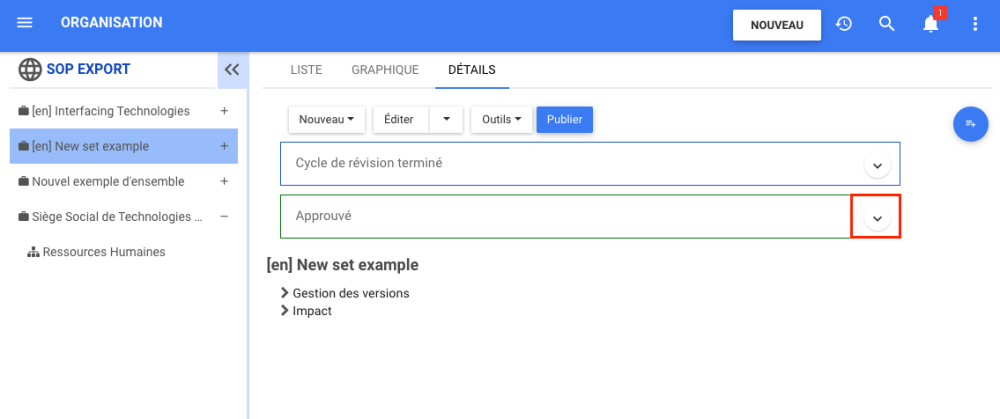Select Ressources Humaines in the tree
Image resolution: width=1000 pixels, height=419 pixels.
[103, 252]
